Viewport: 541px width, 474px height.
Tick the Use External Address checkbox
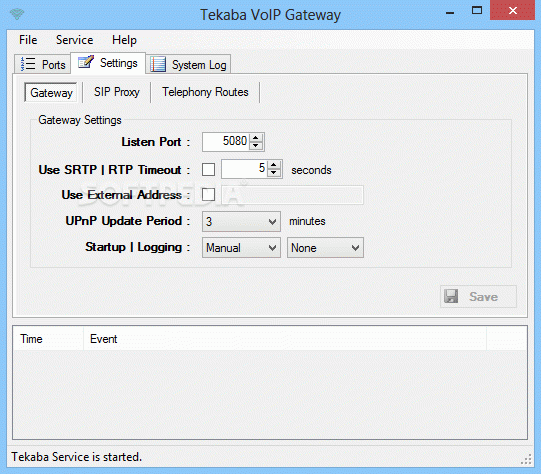[x=208, y=195]
